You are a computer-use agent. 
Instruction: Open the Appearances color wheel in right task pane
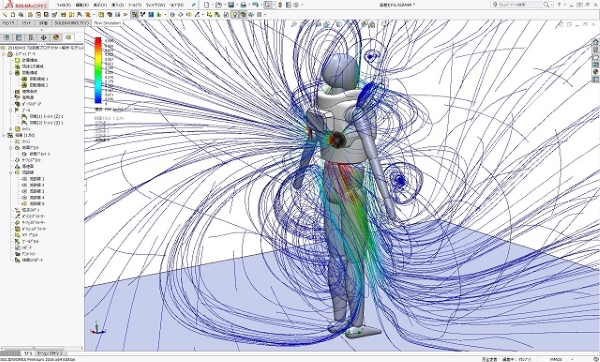click(595, 72)
